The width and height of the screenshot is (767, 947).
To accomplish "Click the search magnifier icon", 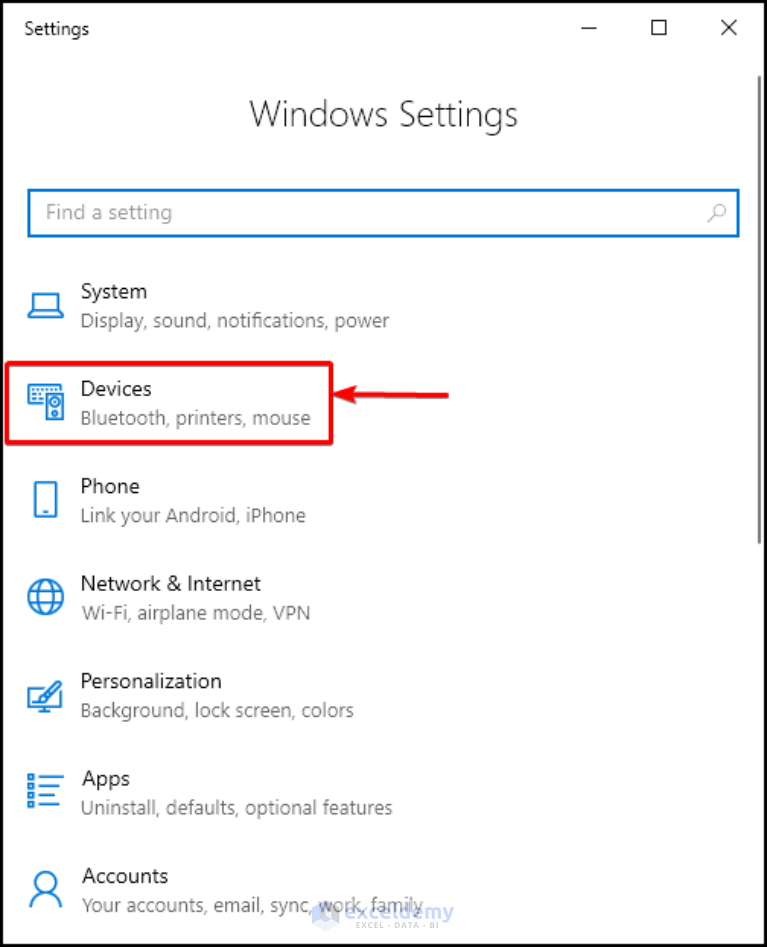I will pos(716,213).
